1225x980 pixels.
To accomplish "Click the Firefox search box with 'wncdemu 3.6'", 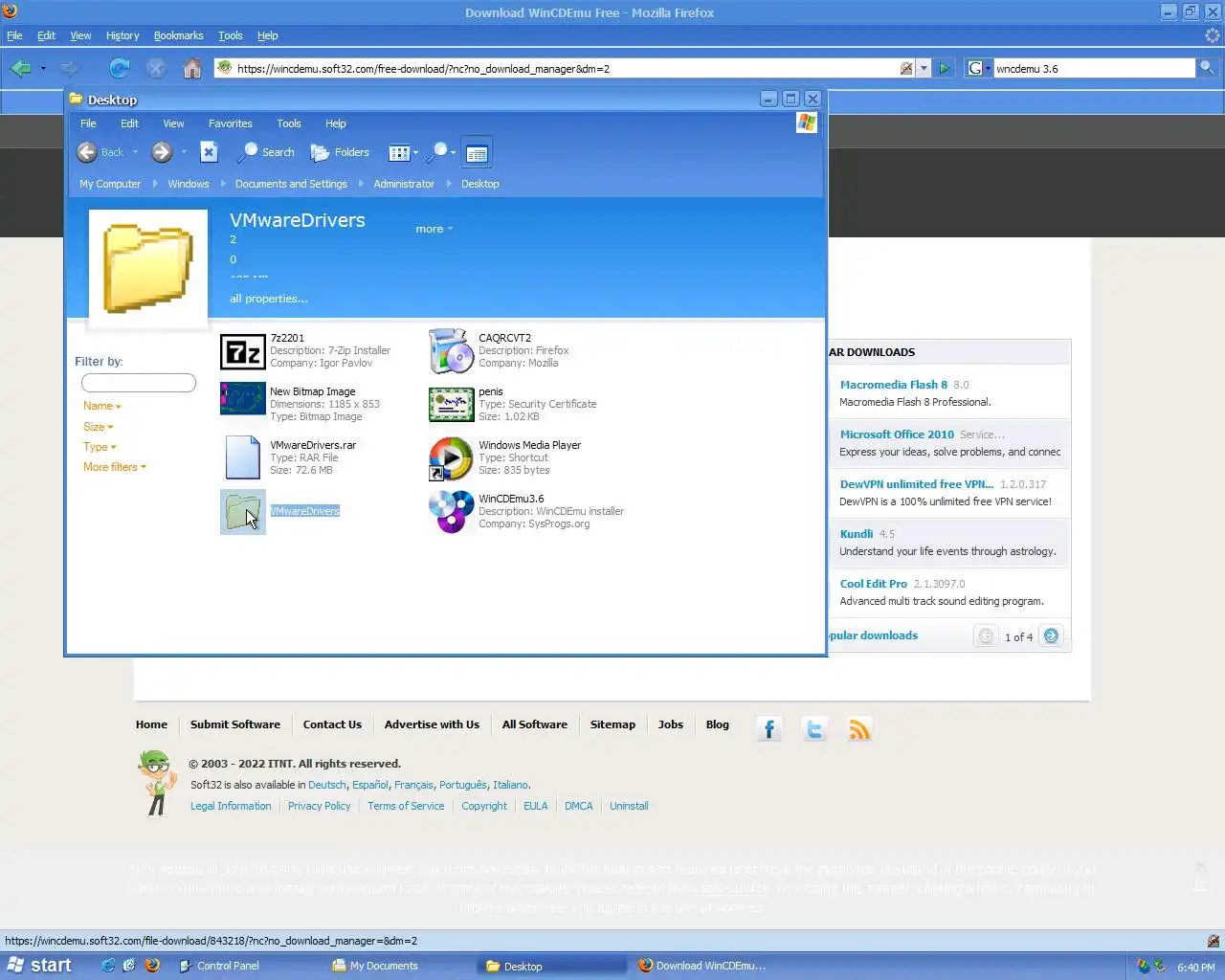I will coord(1094,69).
